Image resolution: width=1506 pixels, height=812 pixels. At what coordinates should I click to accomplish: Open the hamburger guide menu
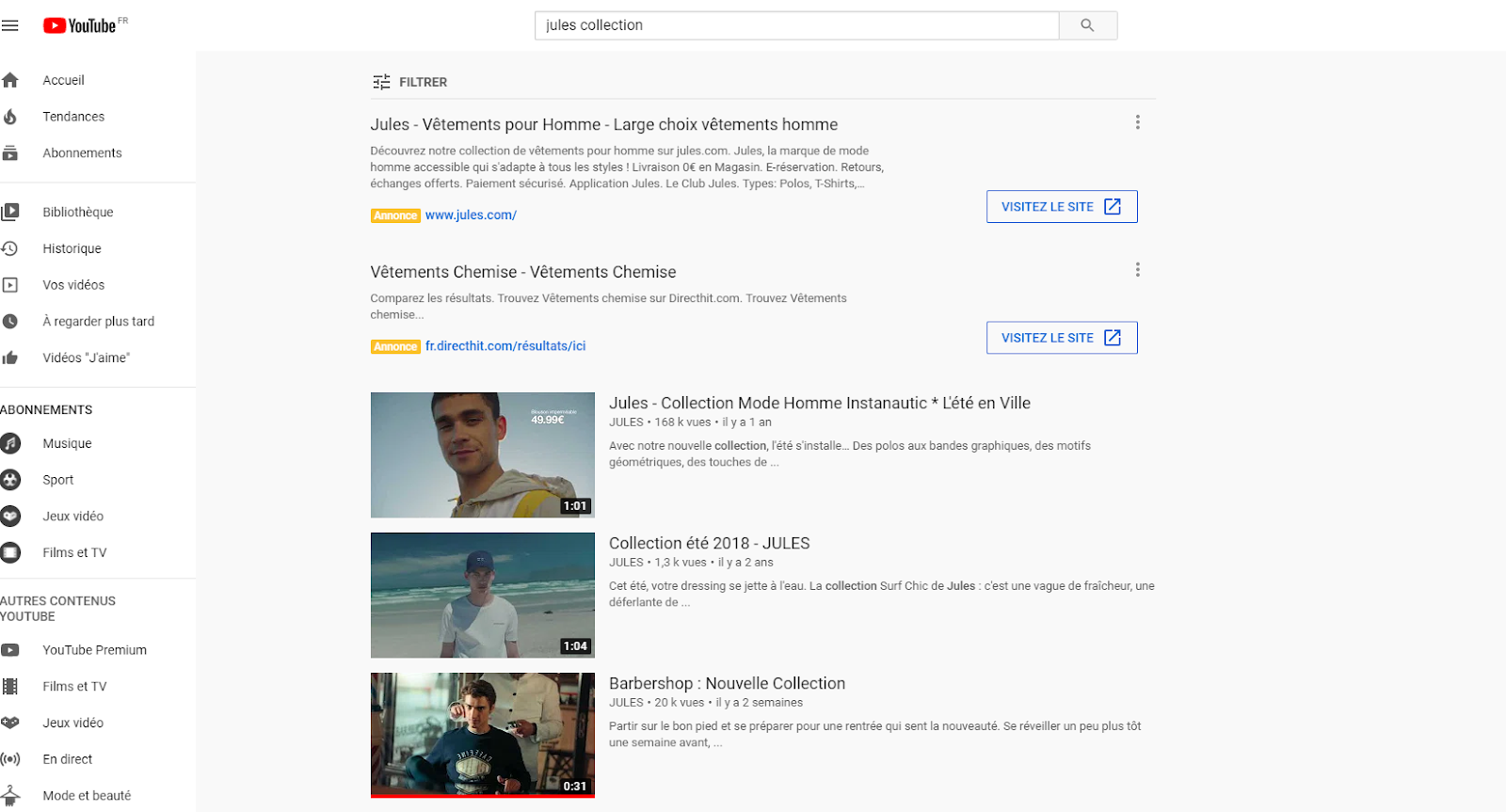pyautogui.click(x=10, y=25)
